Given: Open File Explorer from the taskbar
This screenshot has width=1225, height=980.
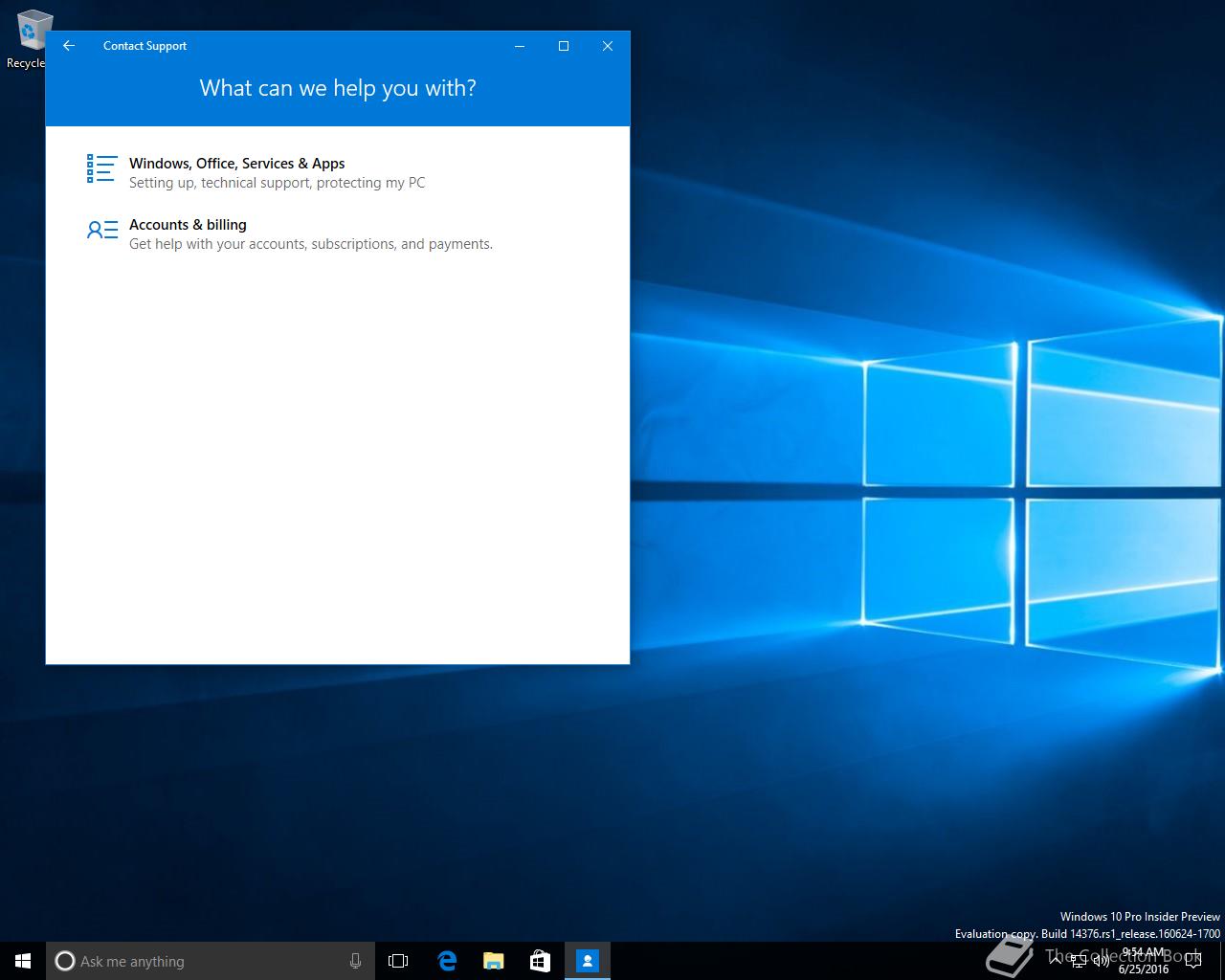Looking at the screenshot, I should (493, 961).
